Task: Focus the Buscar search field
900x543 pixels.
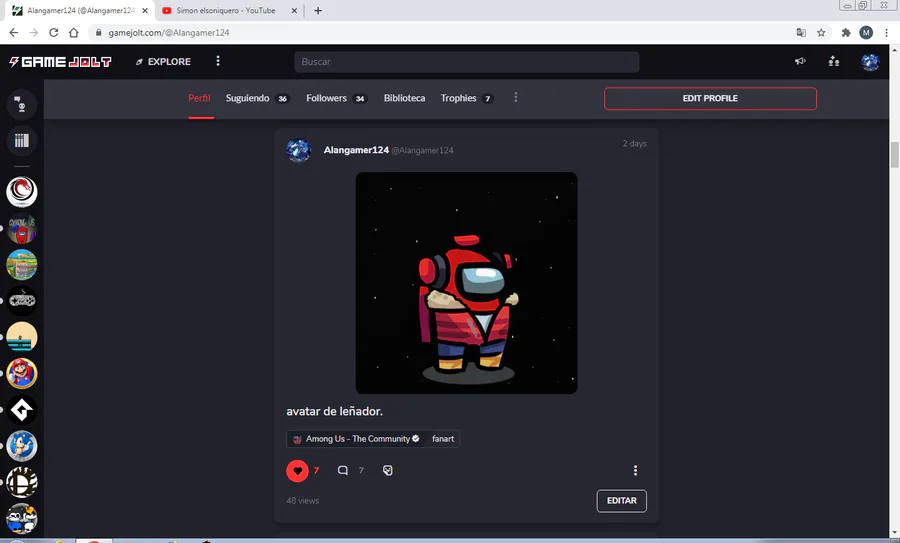Action: [467, 61]
